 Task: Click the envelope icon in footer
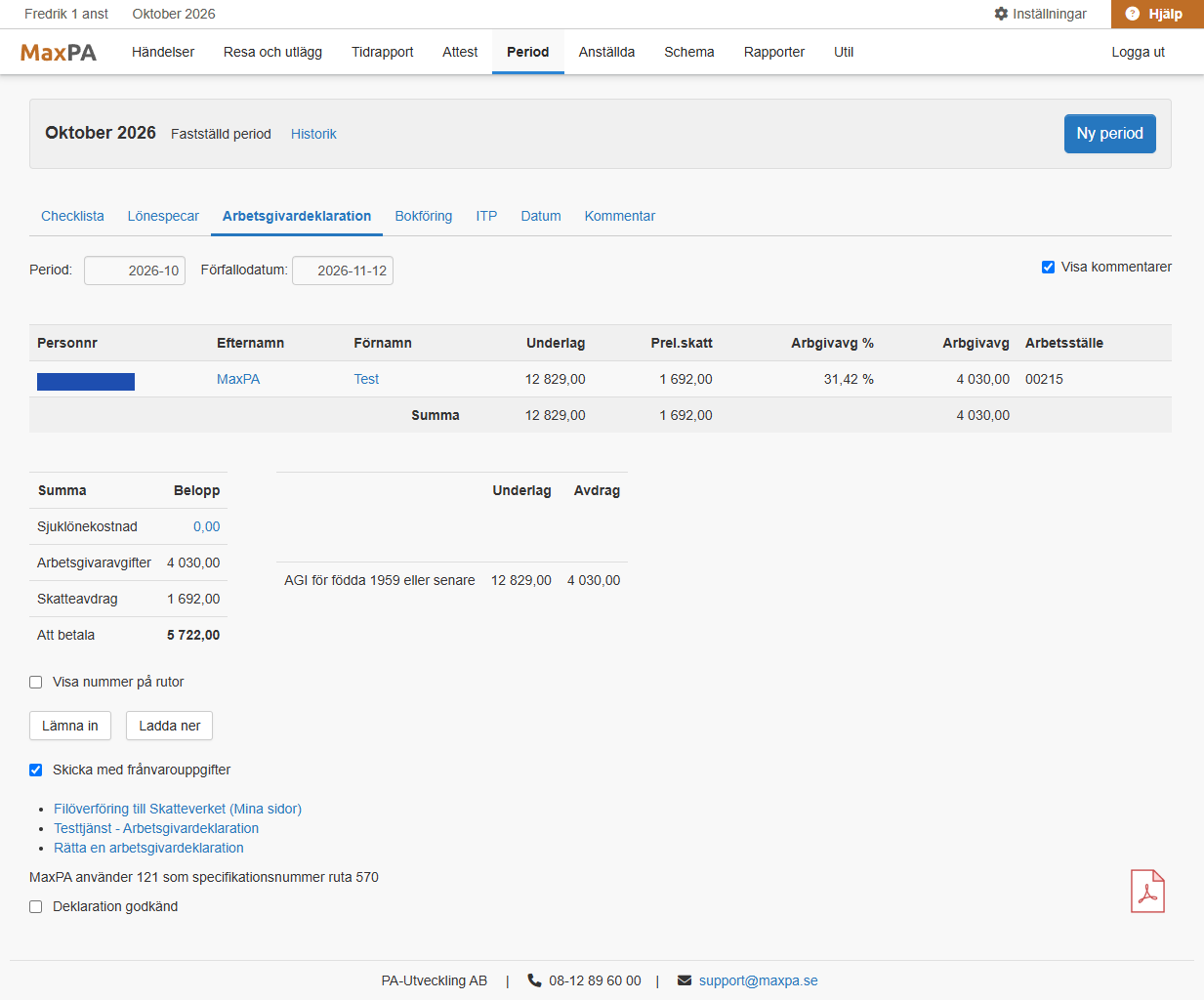tap(685, 980)
